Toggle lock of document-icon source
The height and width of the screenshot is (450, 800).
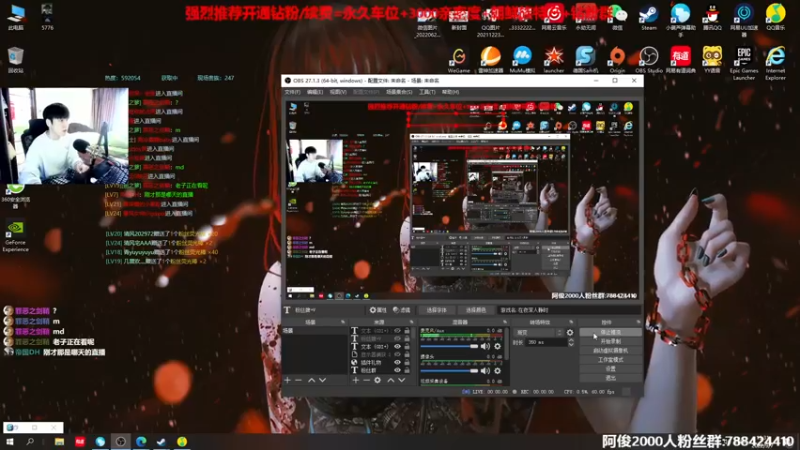[407, 355]
